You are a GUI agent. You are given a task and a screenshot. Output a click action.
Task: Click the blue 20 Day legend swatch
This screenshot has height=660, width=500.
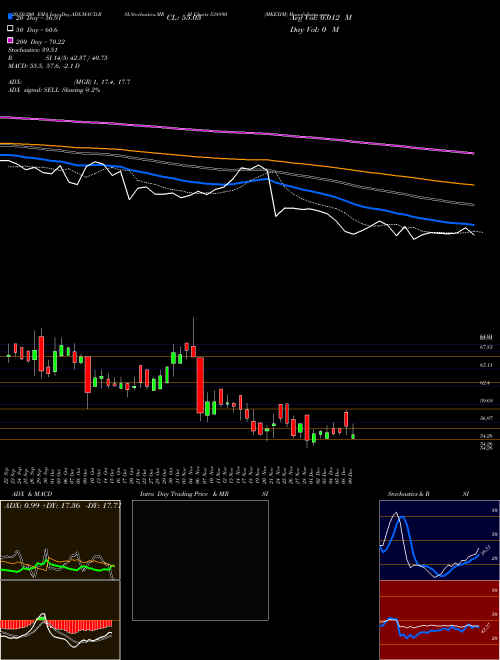pyautogui.click(x=10, y=16)
